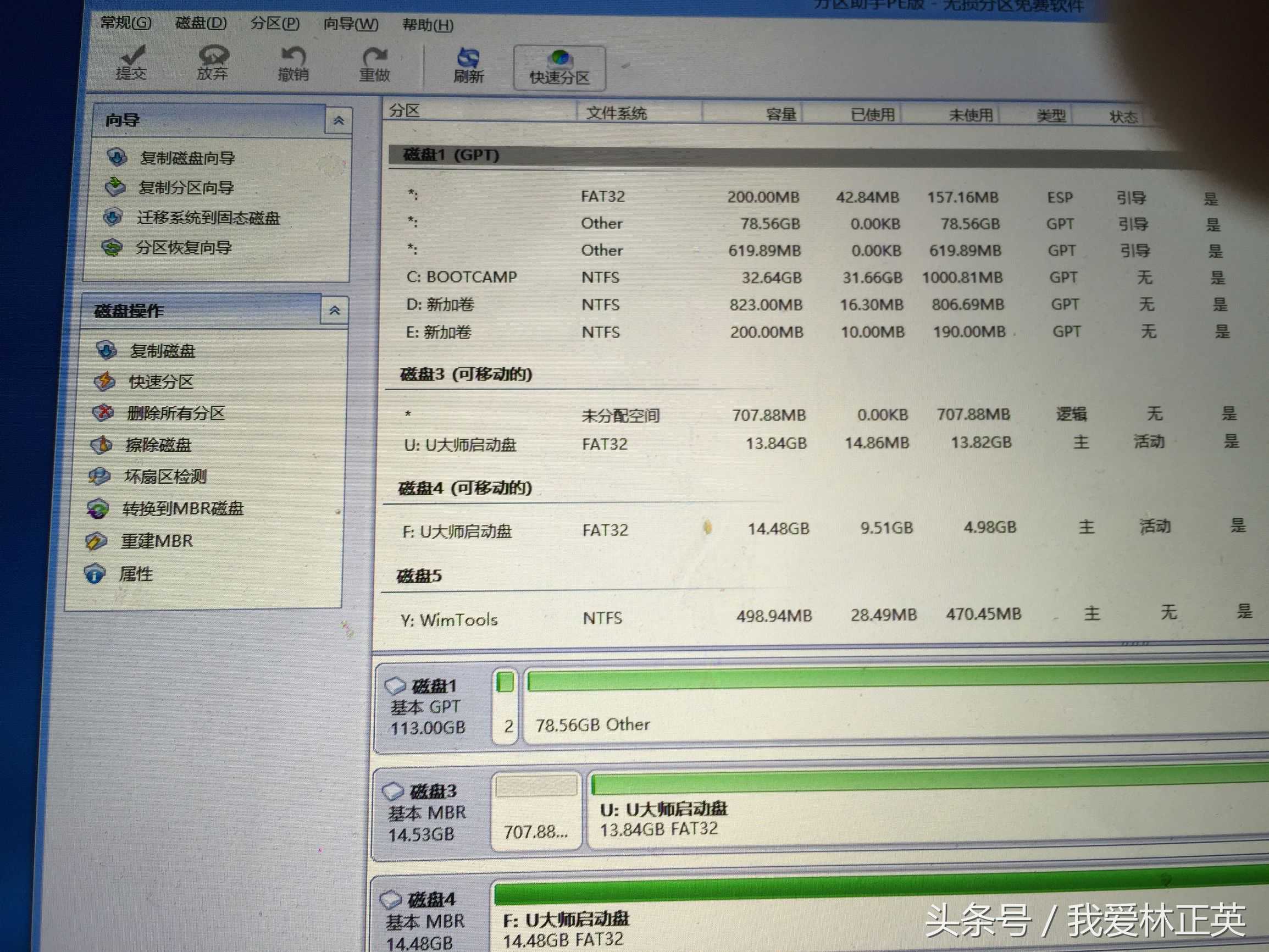
Task: Select 删除所有分区 in the disk operations panel
Action: [x=175, y=413]
